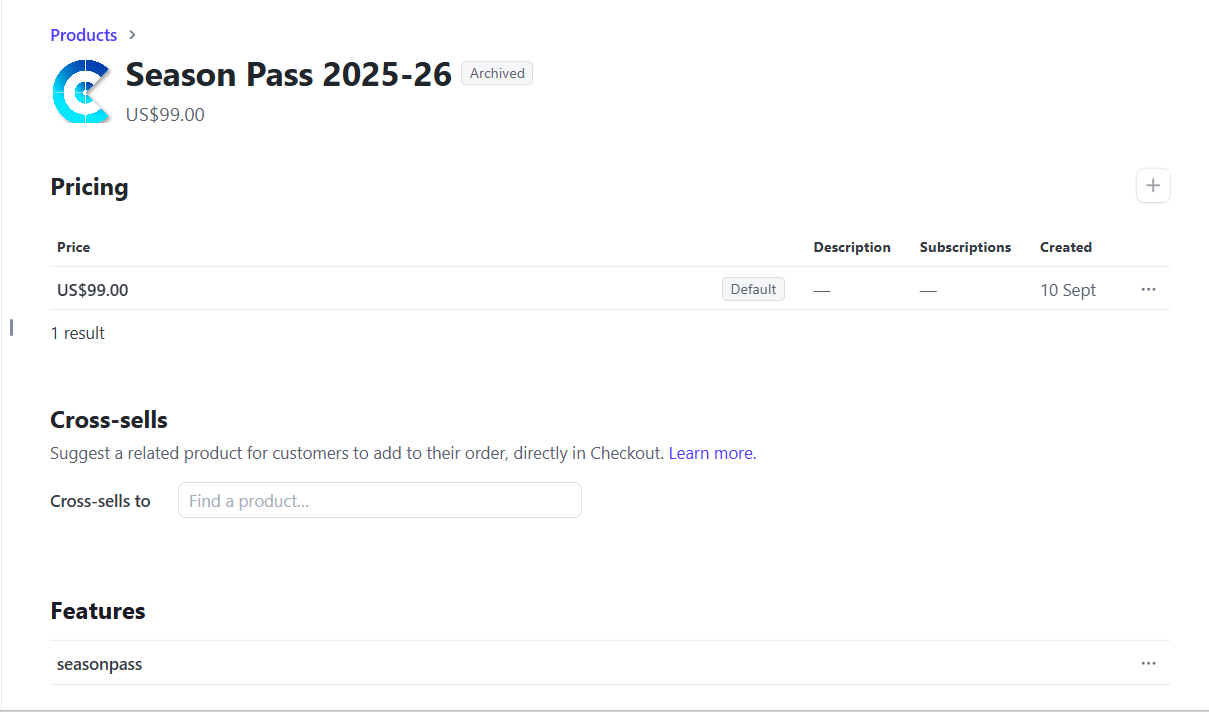This screenshot has width=1209, height=712.
Task: Select the seasonpass feature row
Action: click(x=99, y=664)
